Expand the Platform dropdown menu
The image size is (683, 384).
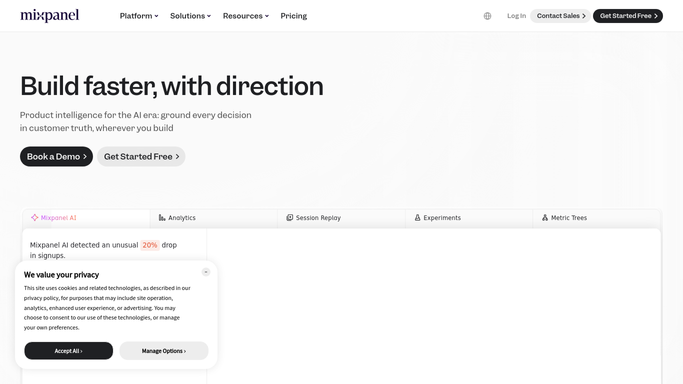tap(139, 16)
